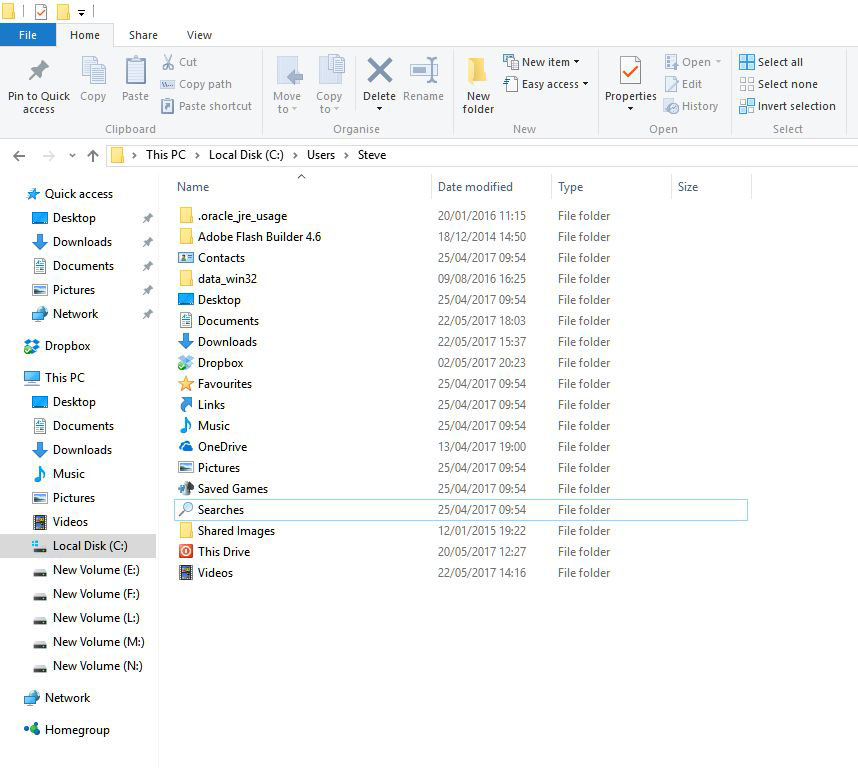The height and width of the screenshot is (768, 858).
Task: Click the This PC breadcrumb
Action: point(166,155)
